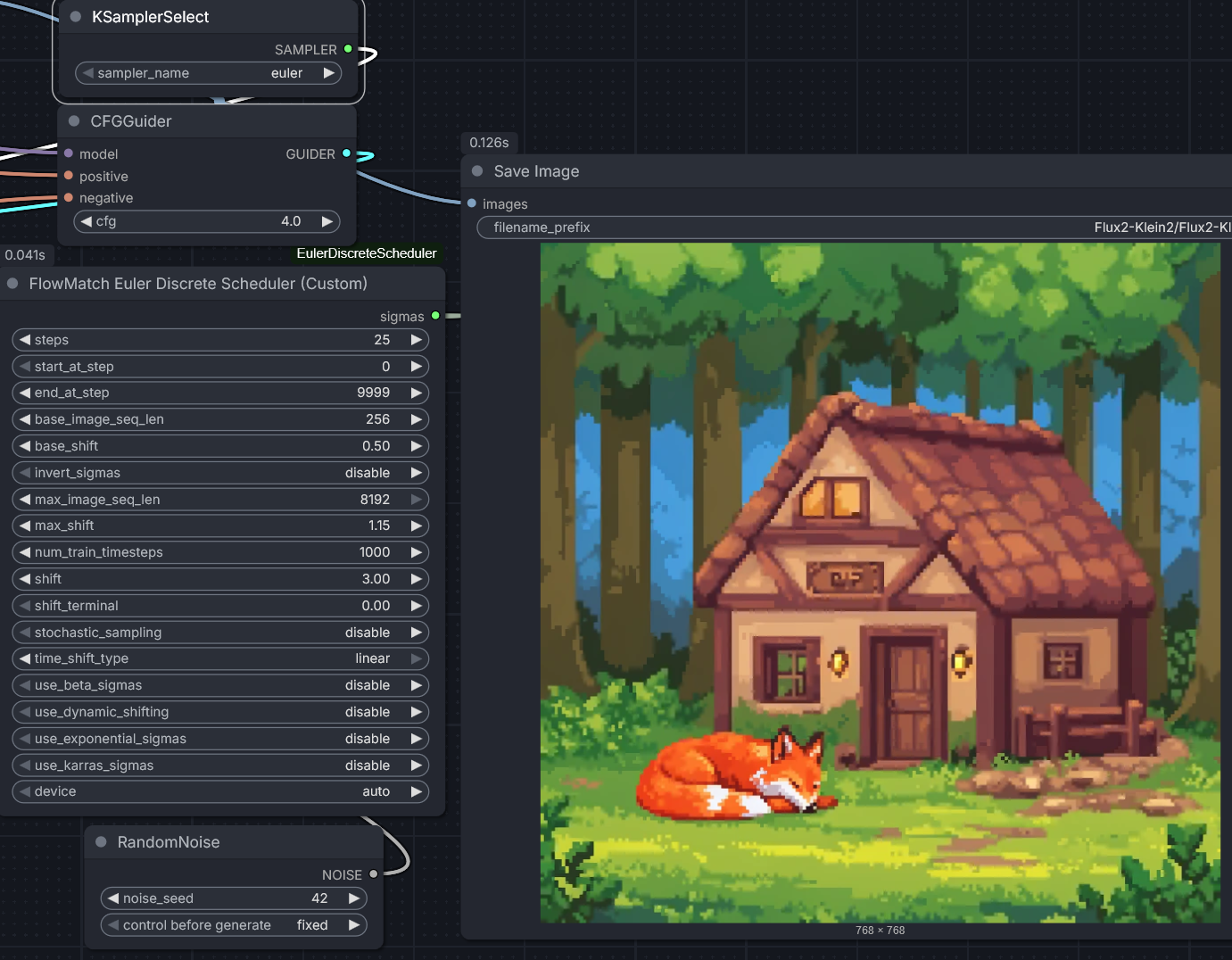Increase noise_seed with its right arrow
The image size is (1232, 960).
(354, 898)
